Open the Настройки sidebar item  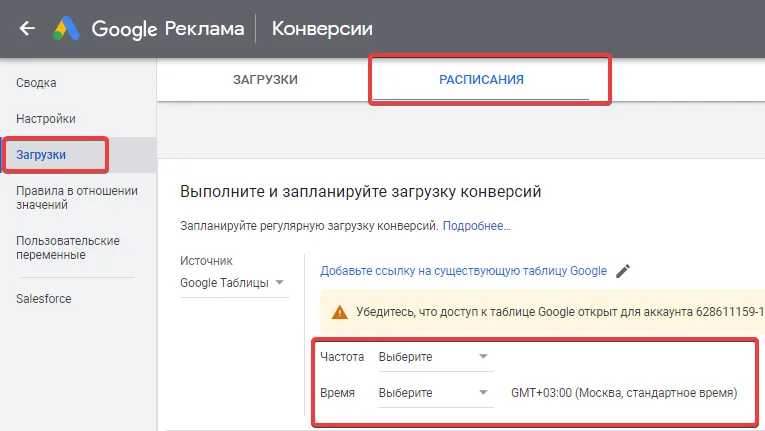coord(46,119)
